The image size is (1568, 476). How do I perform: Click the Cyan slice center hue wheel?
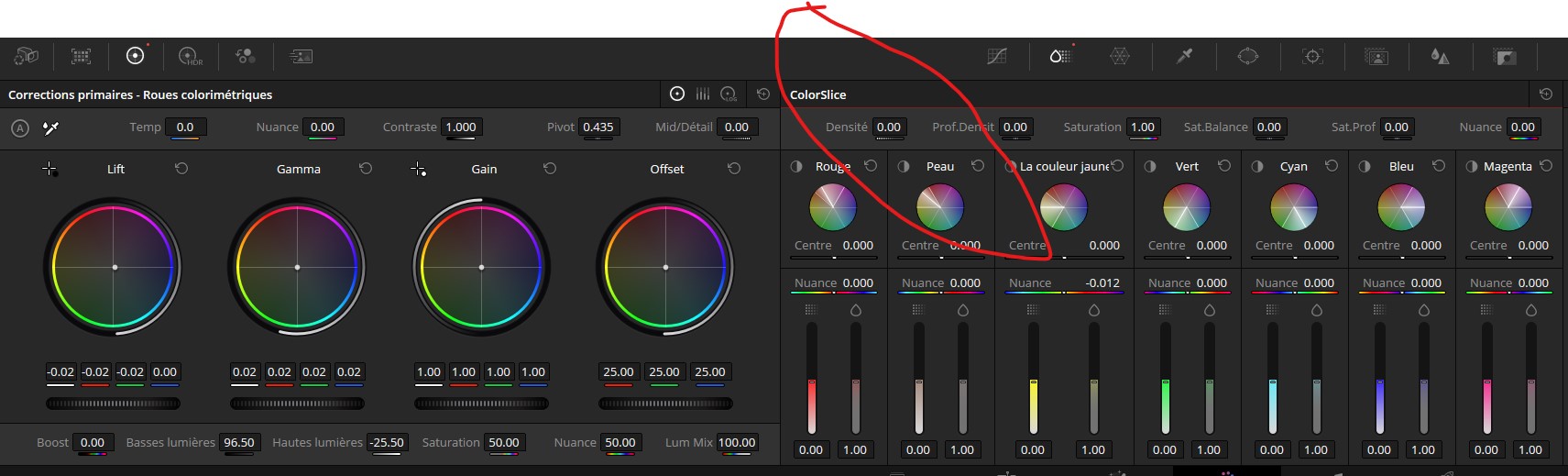(x=1294, y=207)
